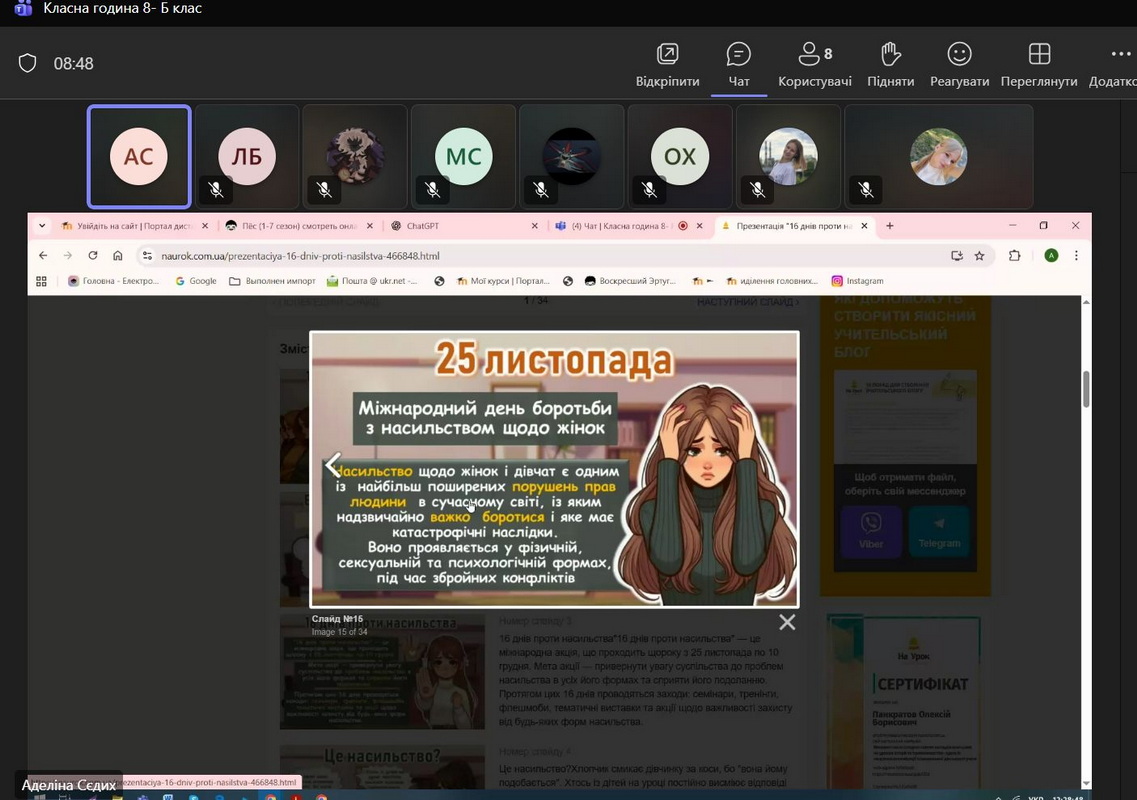The image size is (1137, 800).
Task: Open the tab search dropdown arrow in browser
Action: [42, 226]
